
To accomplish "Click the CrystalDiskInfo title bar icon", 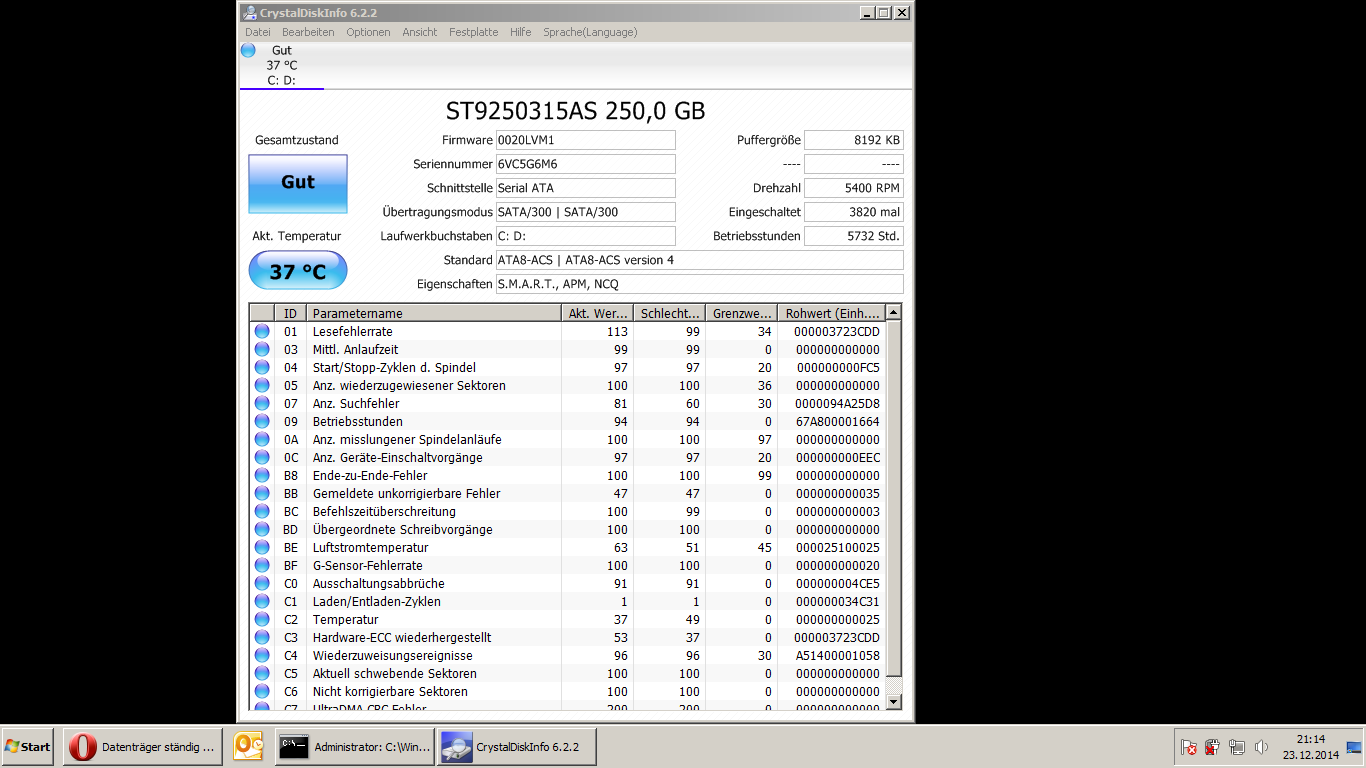I will click(x=250, y=13).
